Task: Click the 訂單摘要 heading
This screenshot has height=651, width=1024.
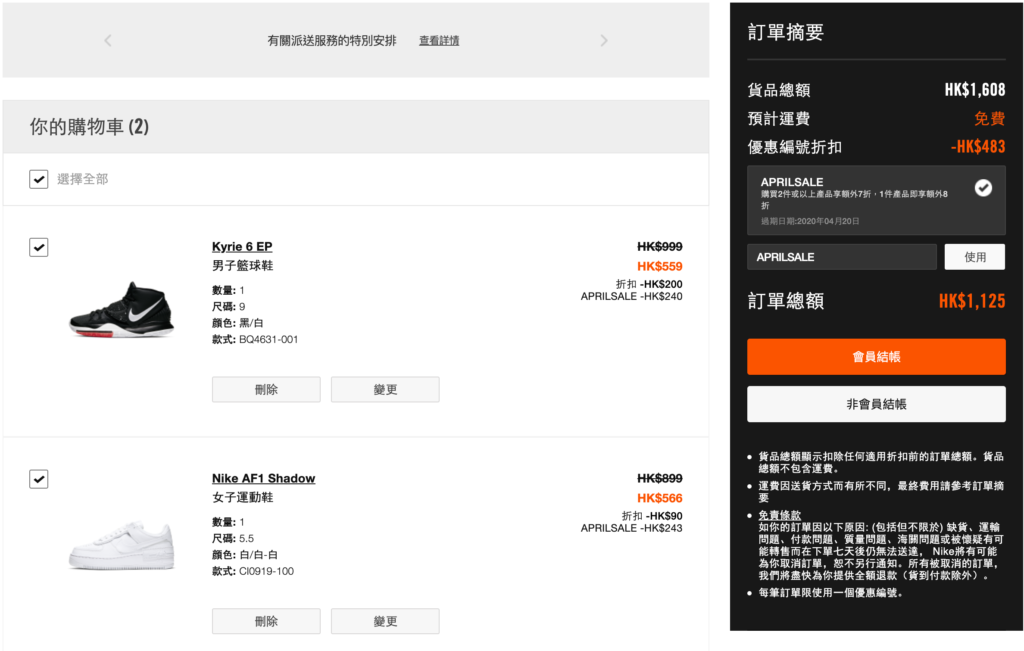Action: (x=786, y=32)
